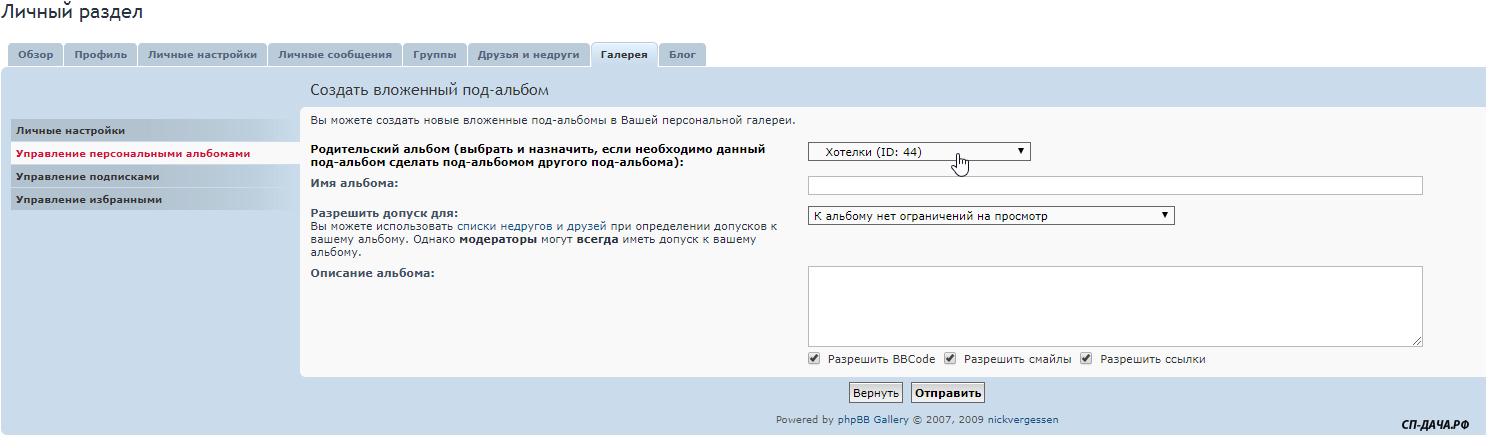1486x447 pixels.
Task: Click the Имя альбома text field
Action: [x=1114, y=186]
